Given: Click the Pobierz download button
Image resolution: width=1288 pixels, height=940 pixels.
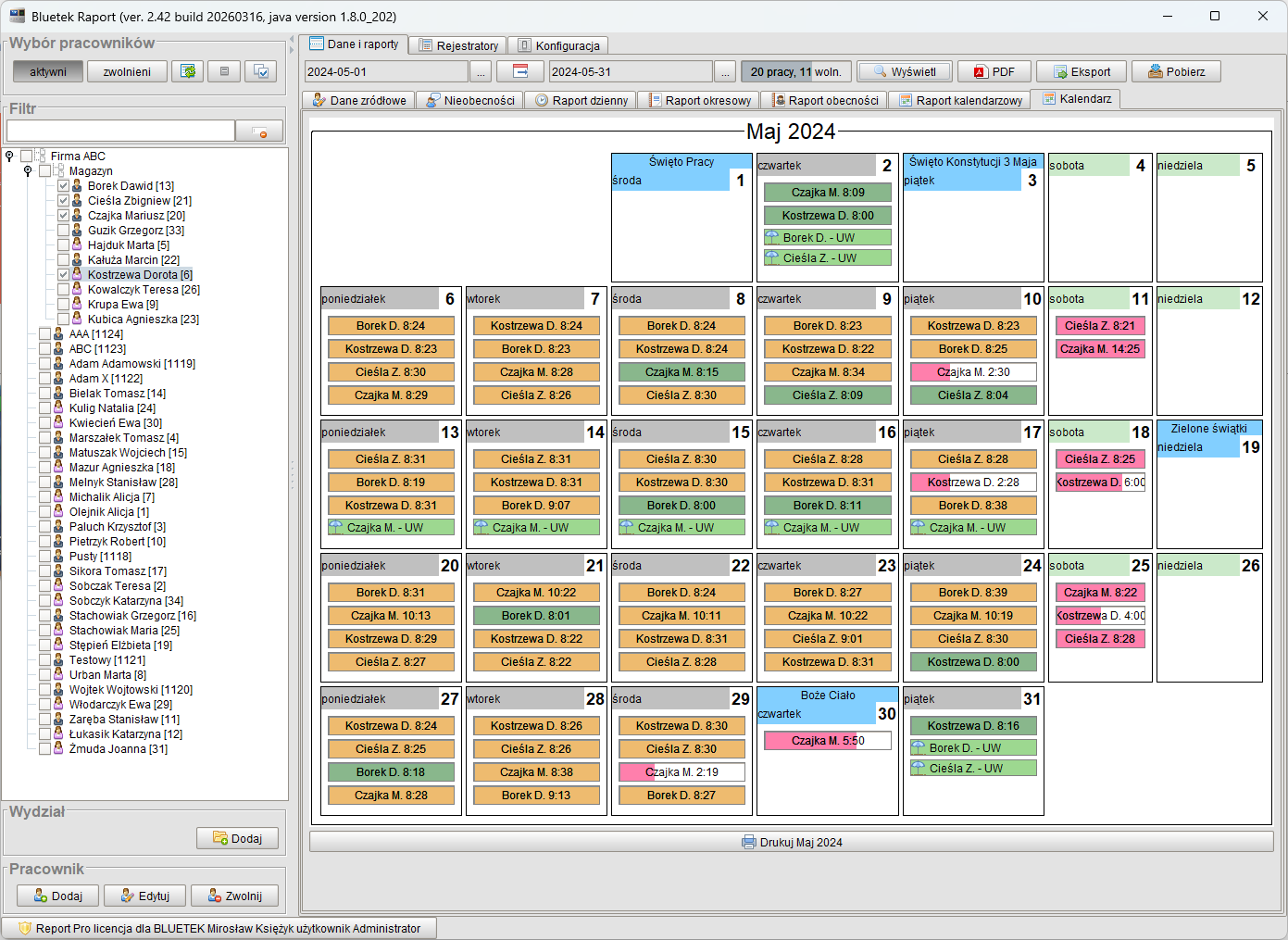Looking at the screenshot, I should 1176,71.
